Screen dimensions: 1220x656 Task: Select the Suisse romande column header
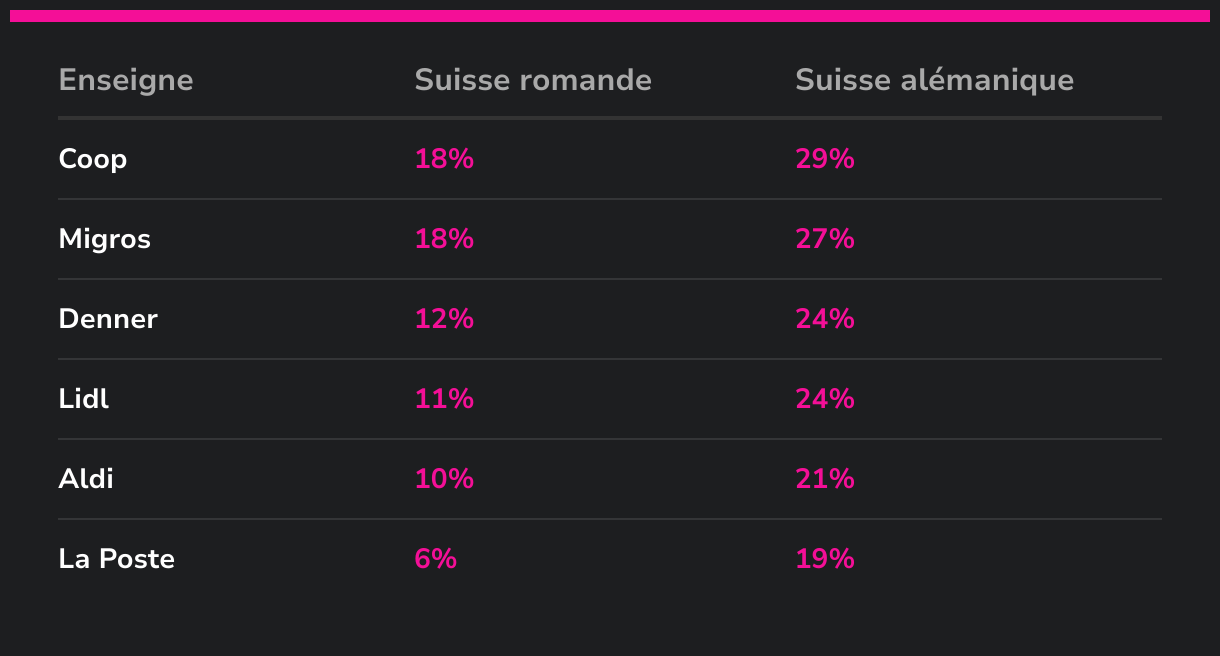pos(533,80)
